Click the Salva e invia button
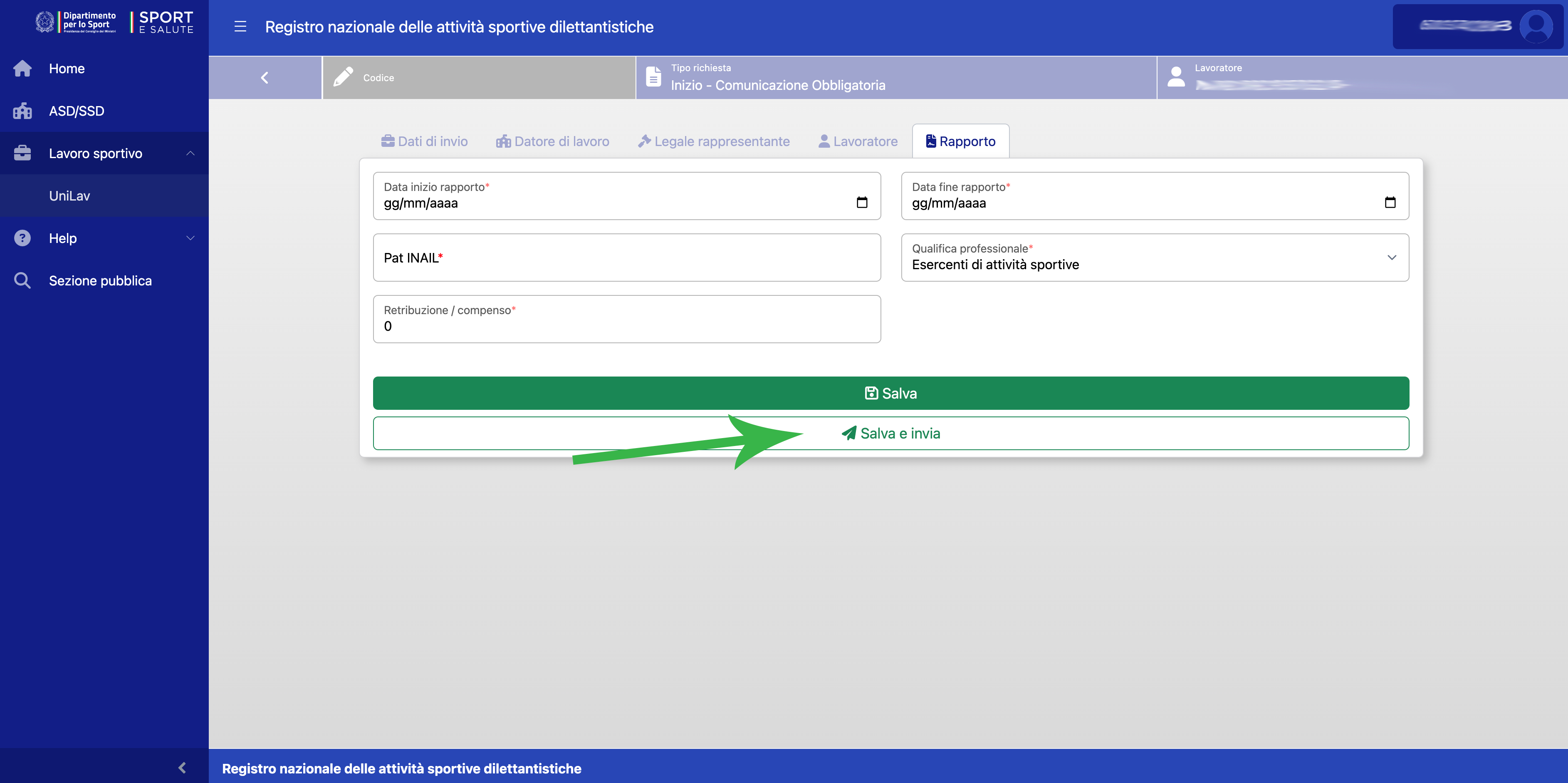 click(x=890, y=434)
